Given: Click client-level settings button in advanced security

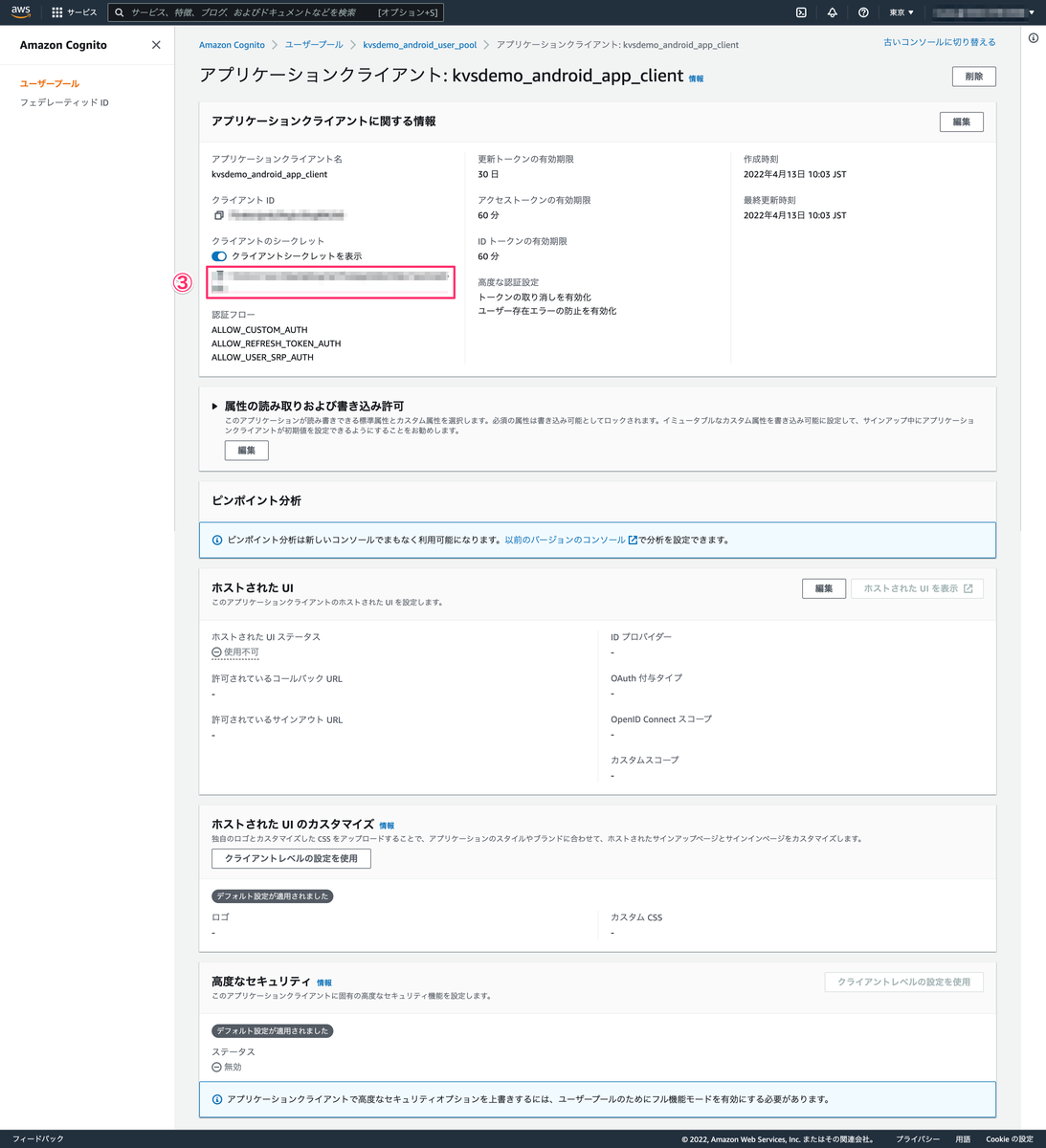Looking at the screenshot, I should [x=904, y=982].
